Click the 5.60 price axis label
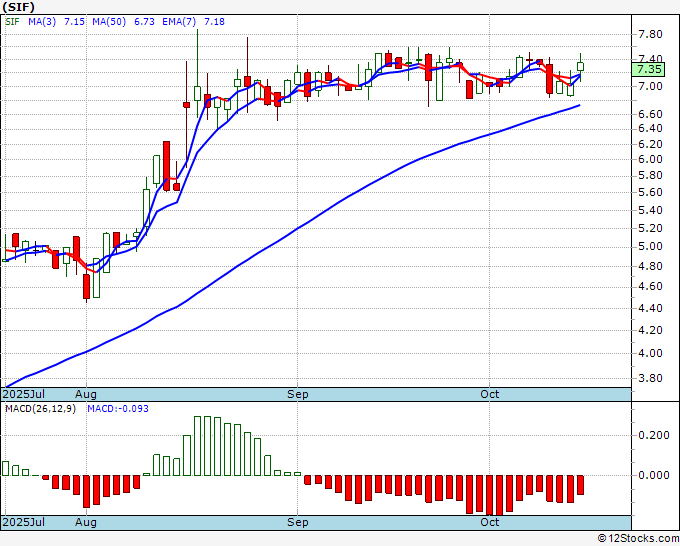Image resolution: width=680 pixels, height=546 pixels. [x=650, y=192]
